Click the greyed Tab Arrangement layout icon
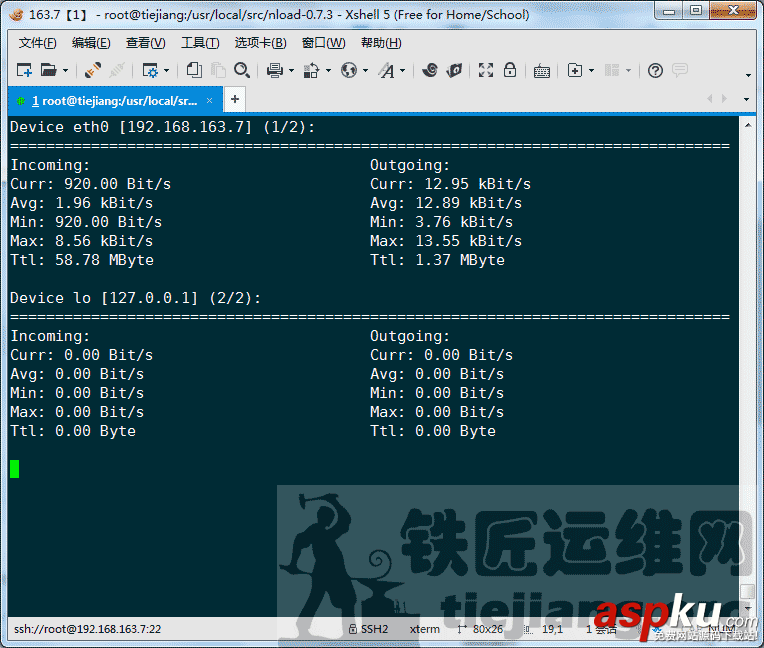The width and height of the screenshot is (764, 648). [x=612, y=70]
